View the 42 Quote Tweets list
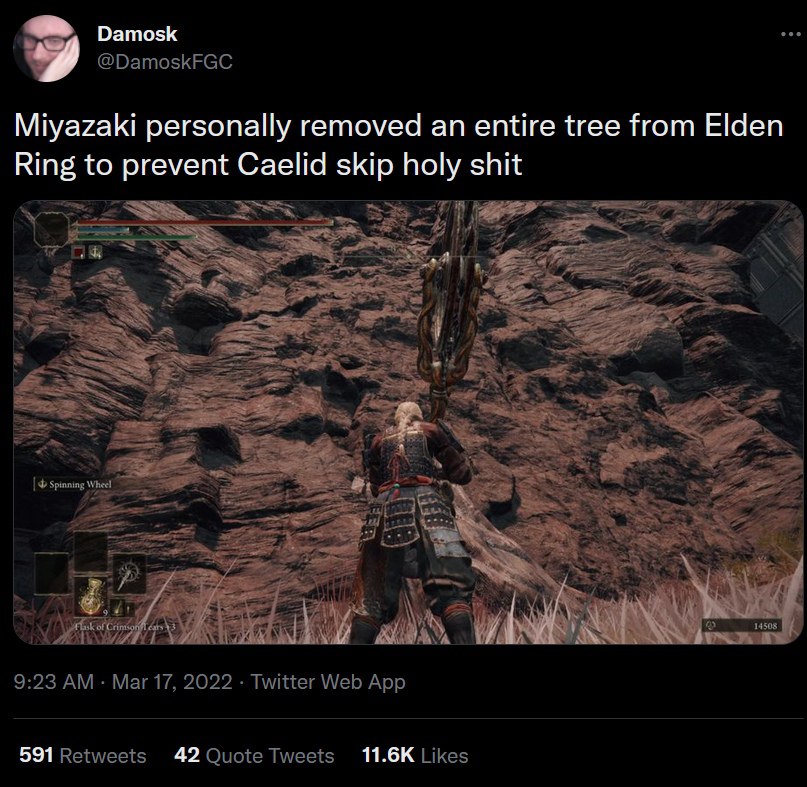The width and height of the screenshot is (807, 787). pos(254,756)
